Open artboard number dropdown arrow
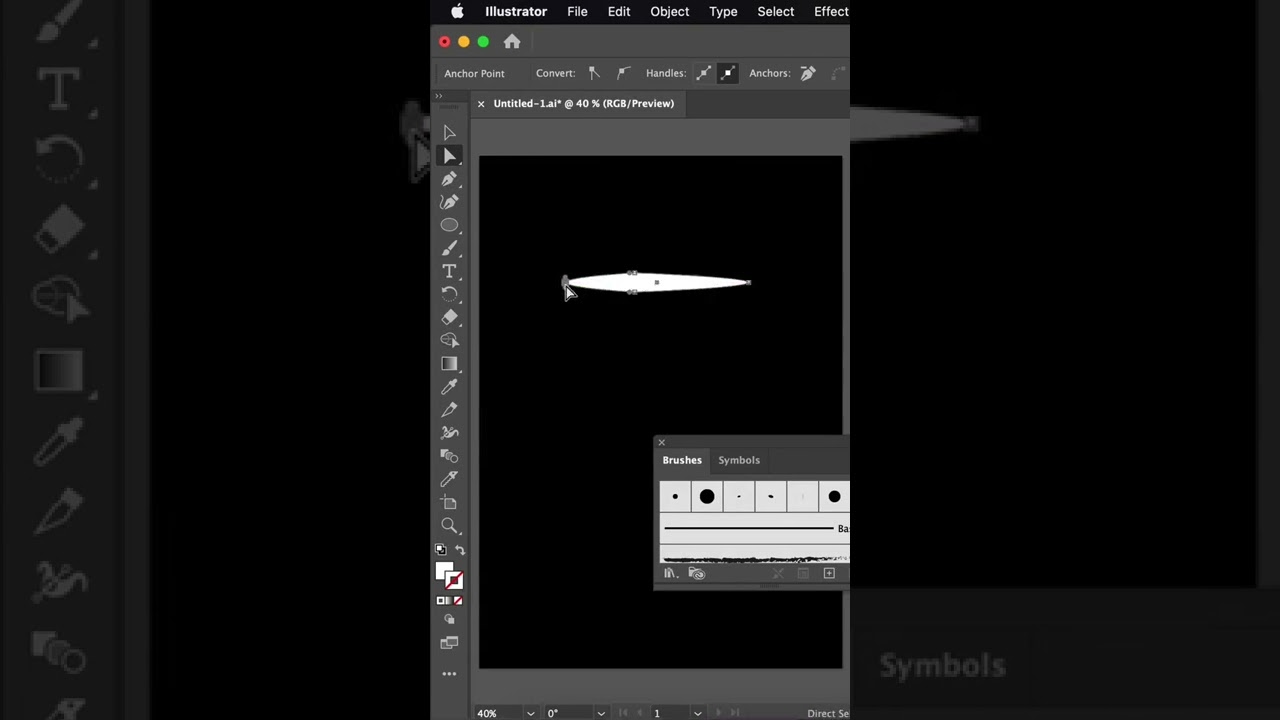Image resolution: width=1280 pixels, height=720 pixels. (x=697, y=713)
